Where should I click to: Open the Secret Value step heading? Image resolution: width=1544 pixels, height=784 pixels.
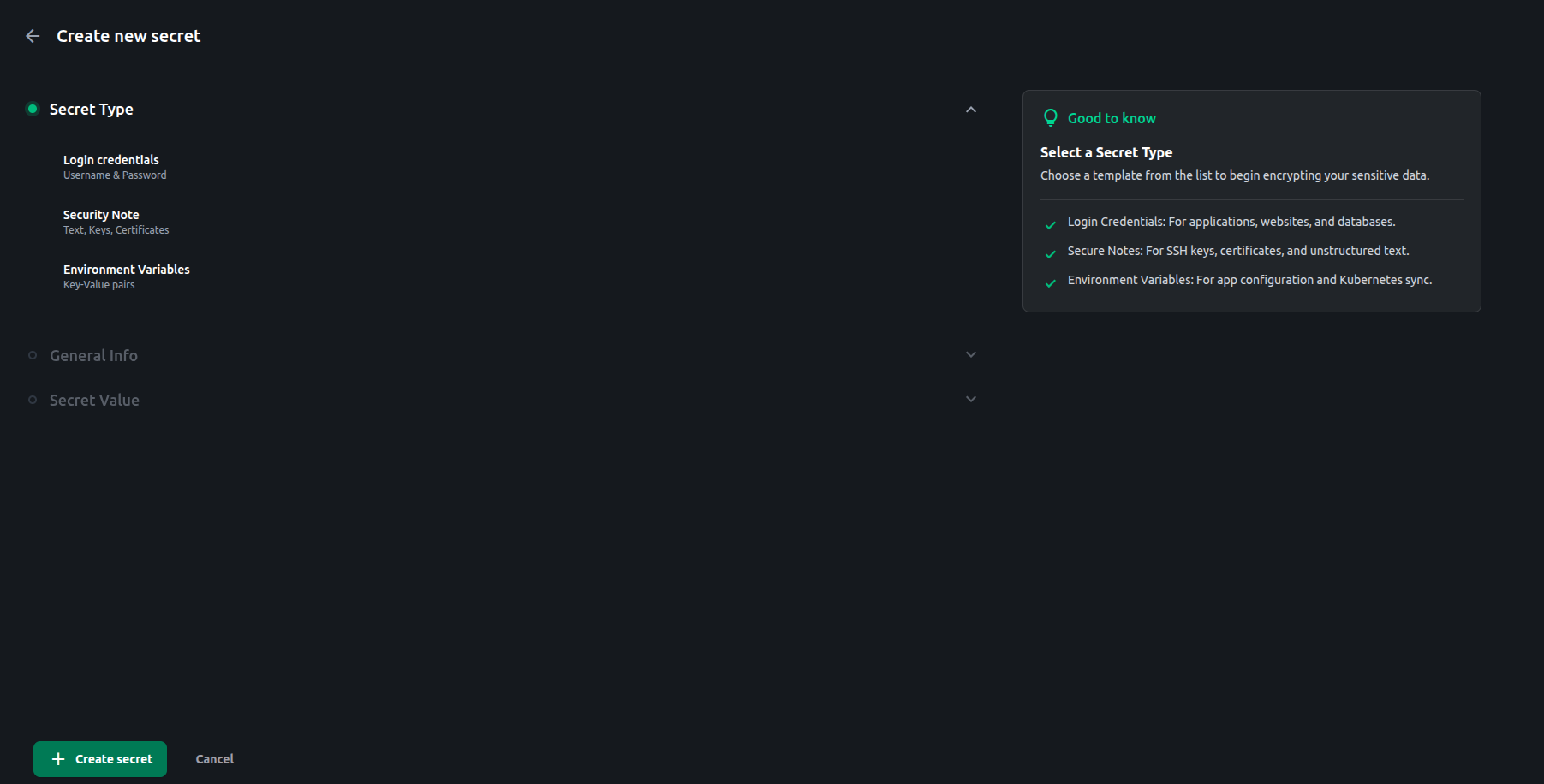point(94,400)
